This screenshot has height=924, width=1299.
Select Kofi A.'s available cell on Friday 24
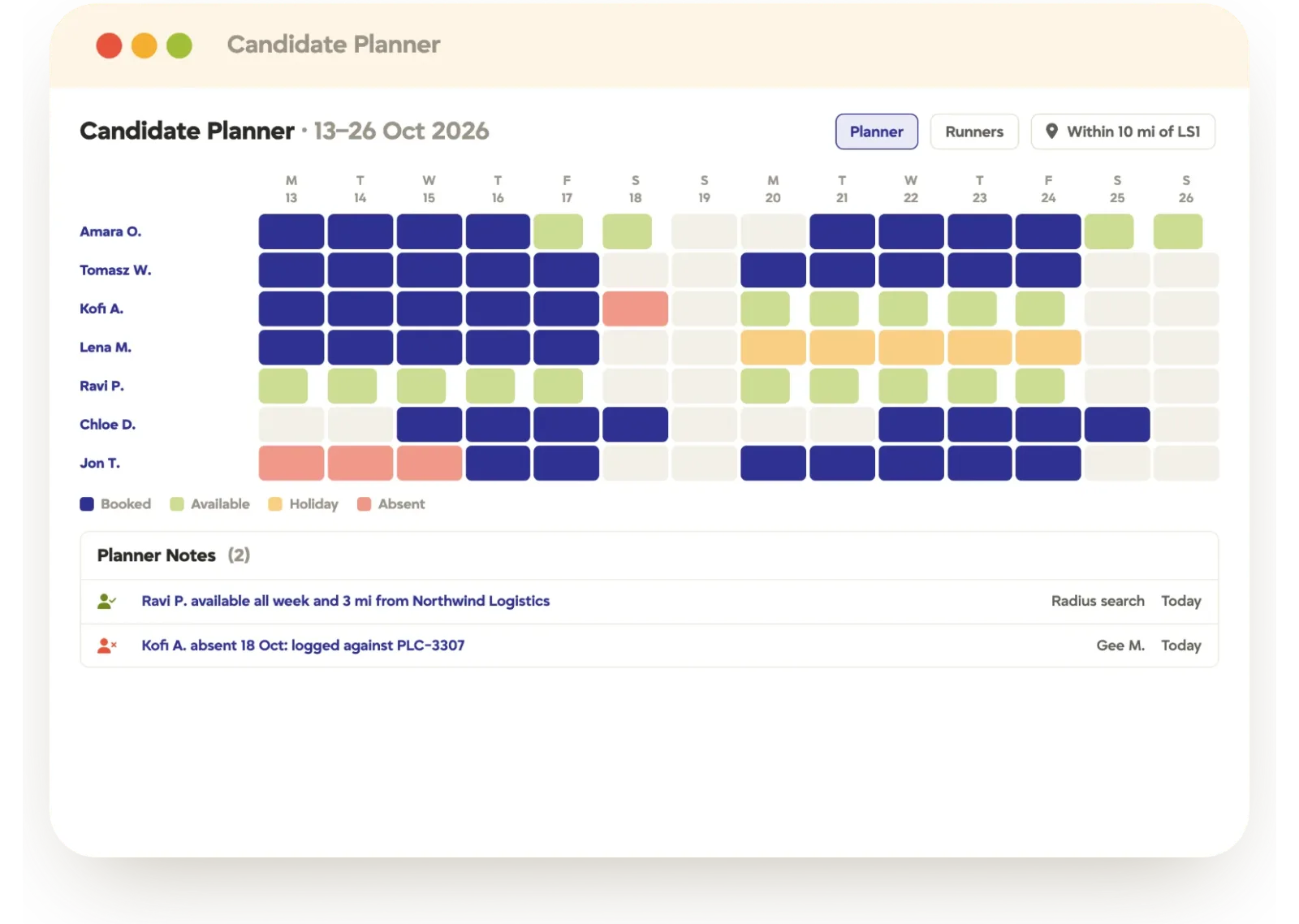click(1040, 309)
